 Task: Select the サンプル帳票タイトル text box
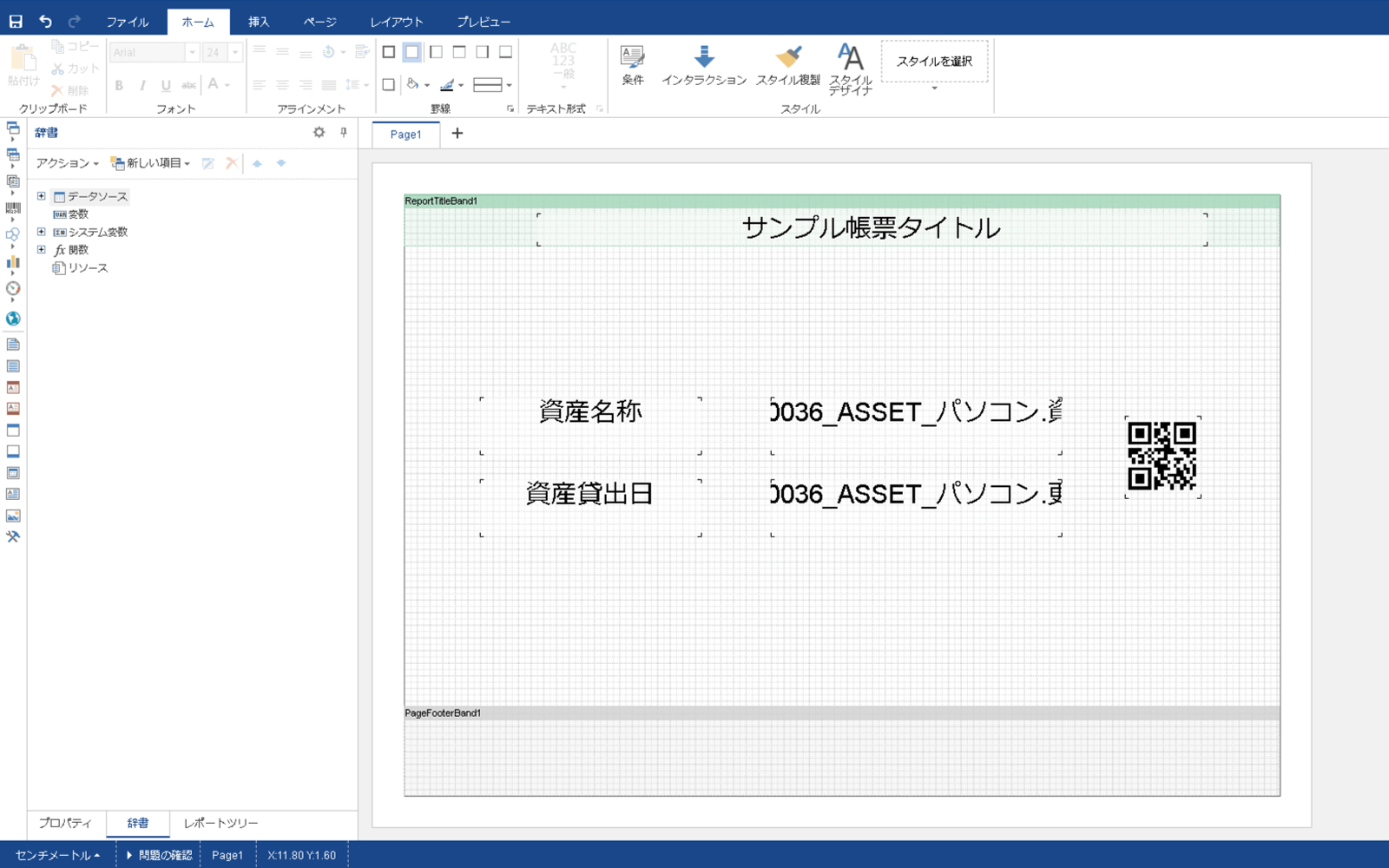(872, 228)
